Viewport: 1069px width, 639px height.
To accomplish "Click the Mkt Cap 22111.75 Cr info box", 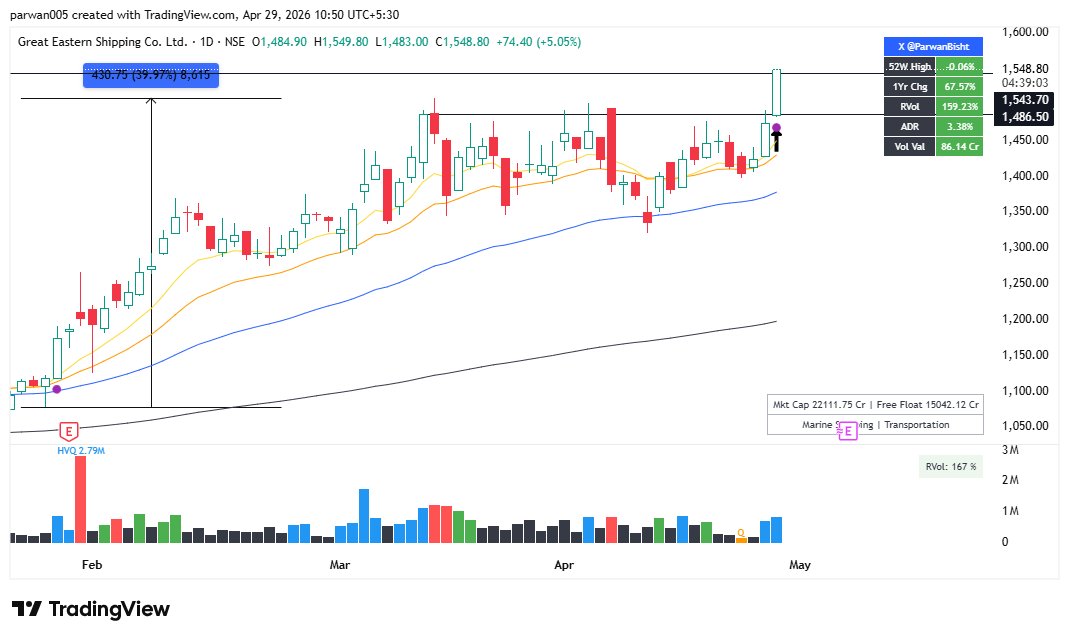I will [x=875, y=404].
